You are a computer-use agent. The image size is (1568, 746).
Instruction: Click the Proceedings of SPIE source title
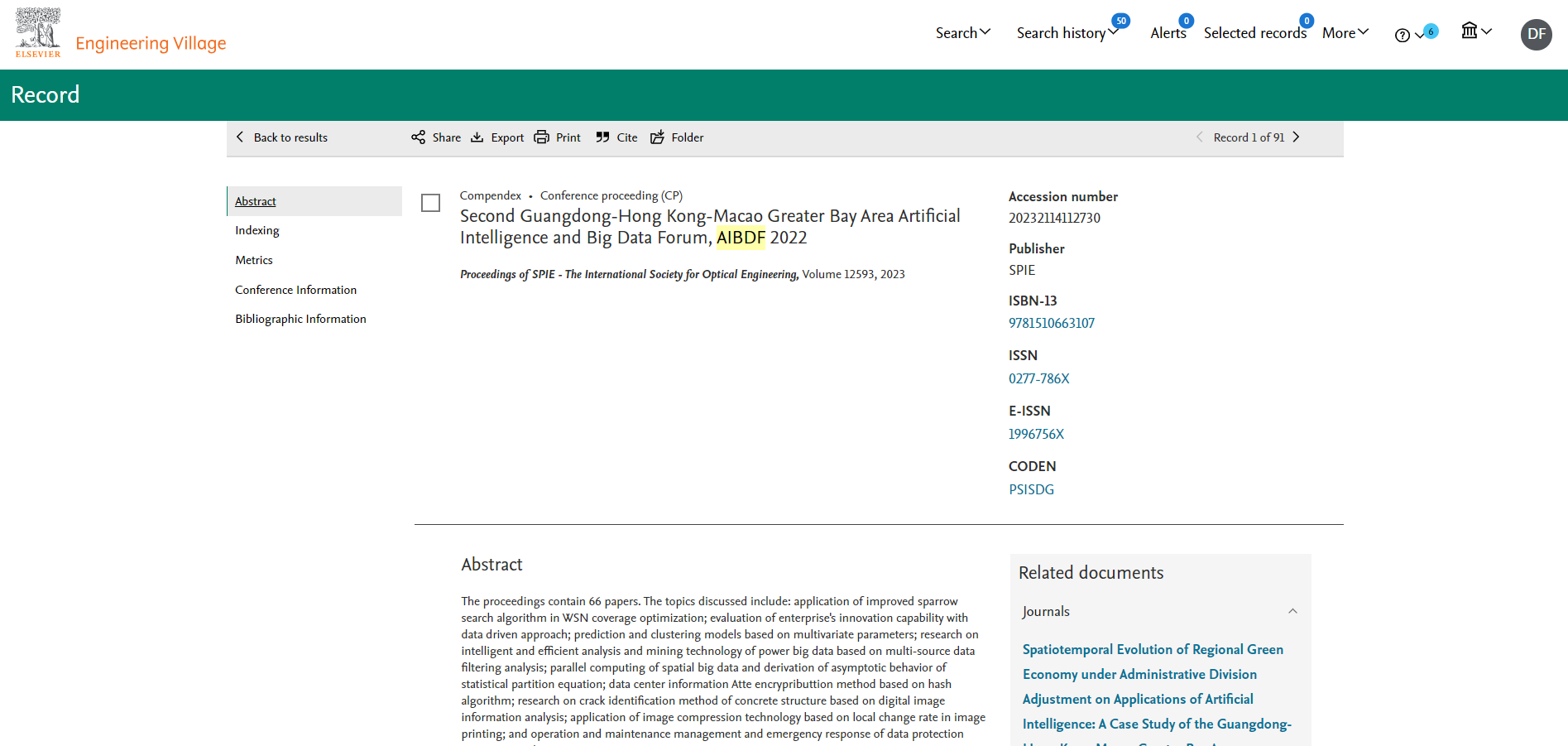click(x=630, y=274)
